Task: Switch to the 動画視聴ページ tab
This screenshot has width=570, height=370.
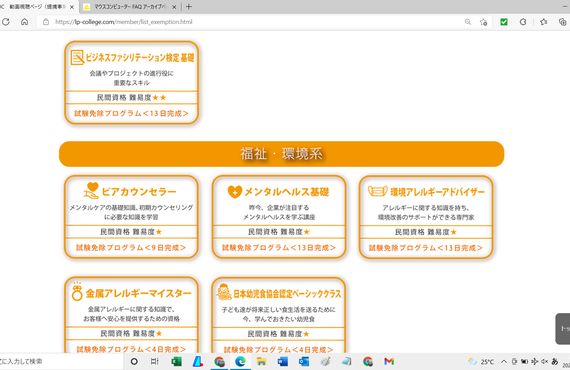Action: [36, 7]
